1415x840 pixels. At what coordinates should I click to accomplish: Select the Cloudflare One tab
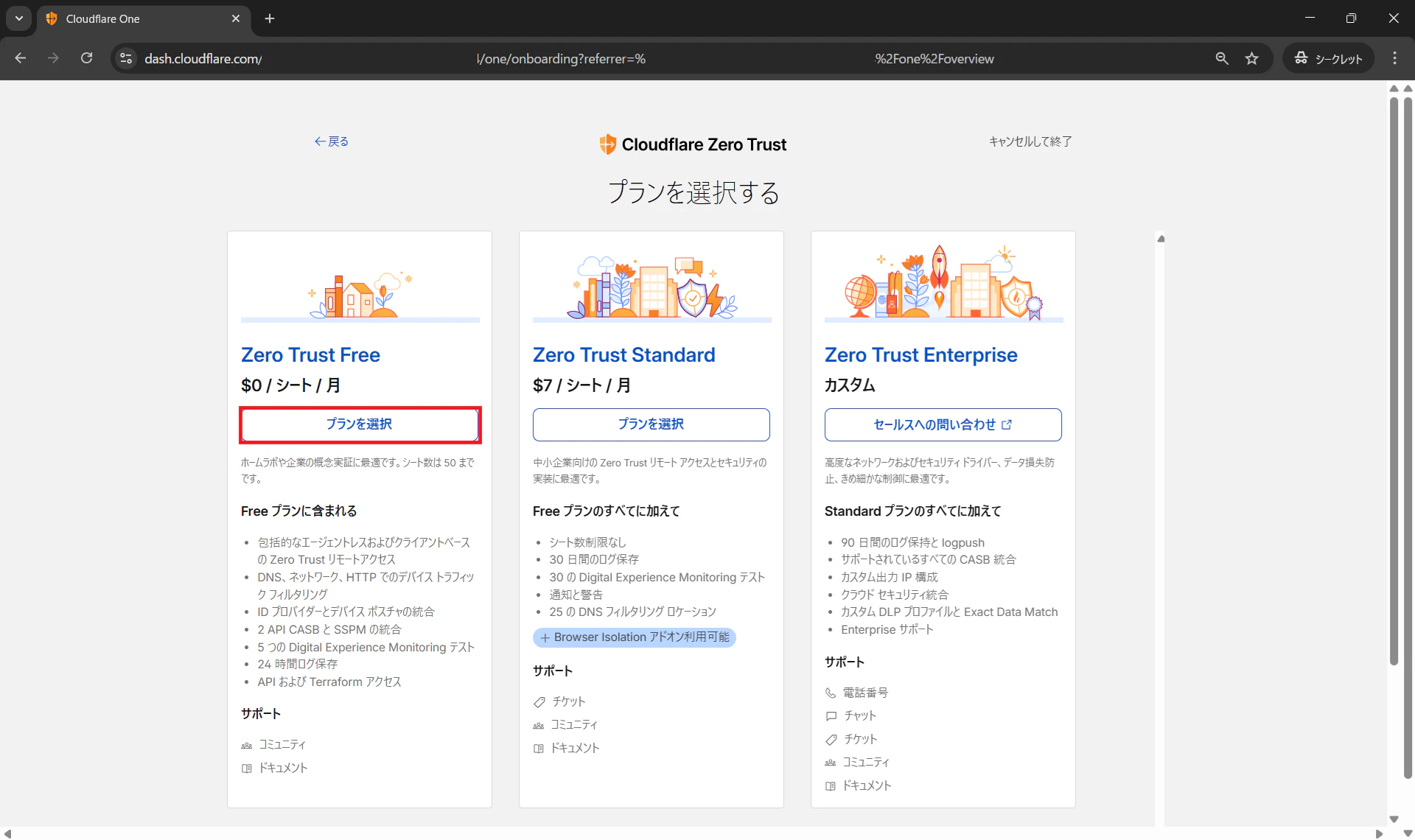pos(144,18)
